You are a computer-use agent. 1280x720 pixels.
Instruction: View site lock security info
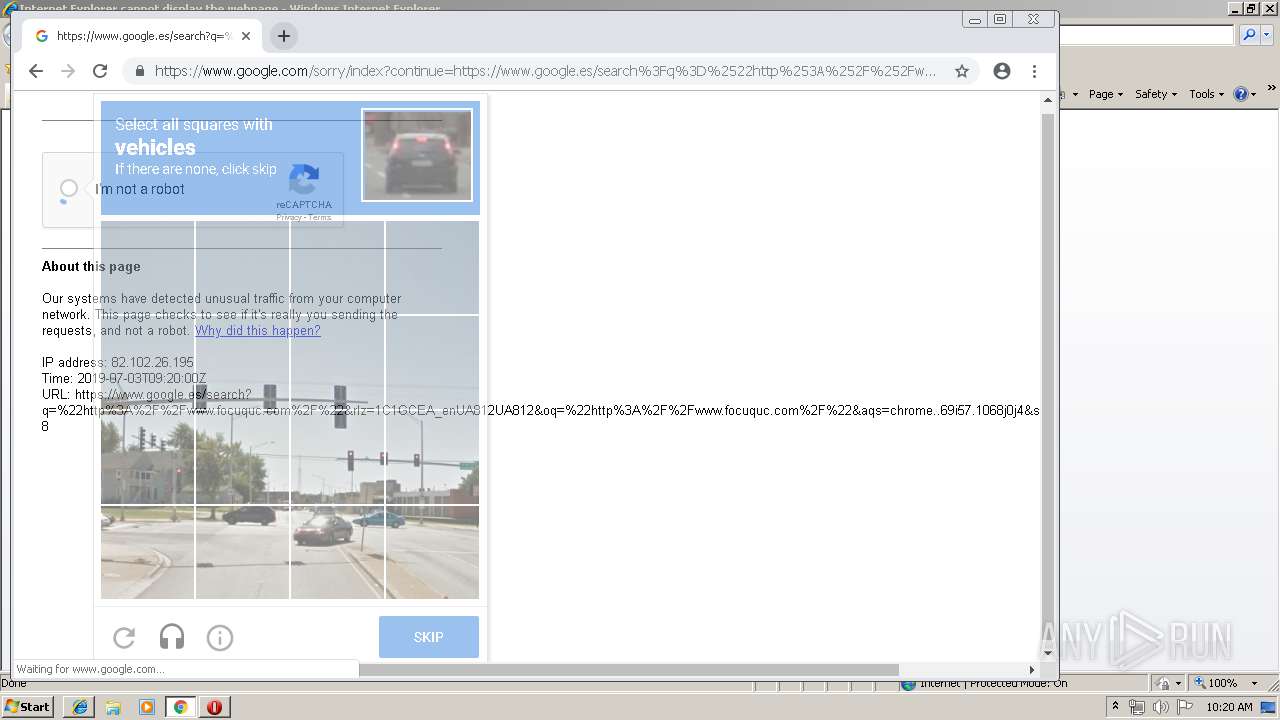(139, 71)
